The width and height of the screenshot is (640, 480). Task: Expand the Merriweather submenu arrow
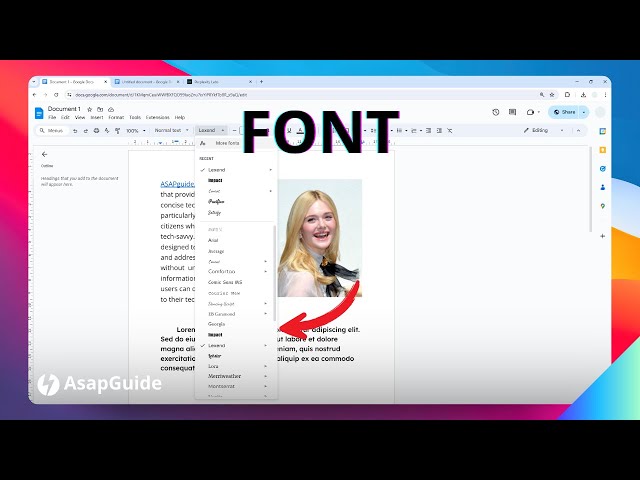(x=266, y=376)
